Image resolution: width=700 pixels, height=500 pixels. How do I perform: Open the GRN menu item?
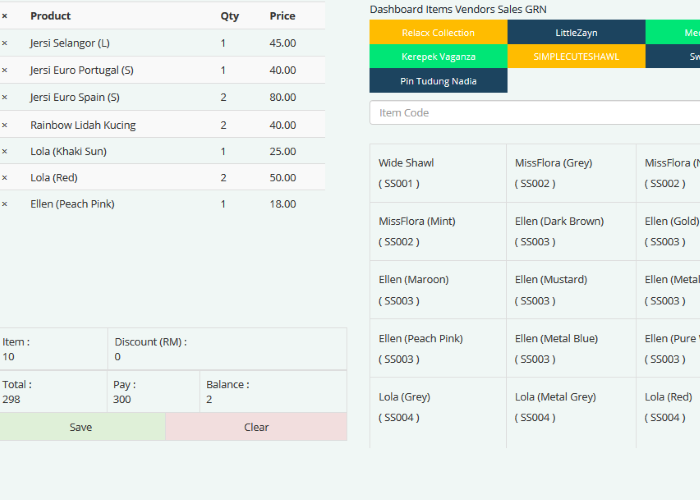click(x=535, y=9)
